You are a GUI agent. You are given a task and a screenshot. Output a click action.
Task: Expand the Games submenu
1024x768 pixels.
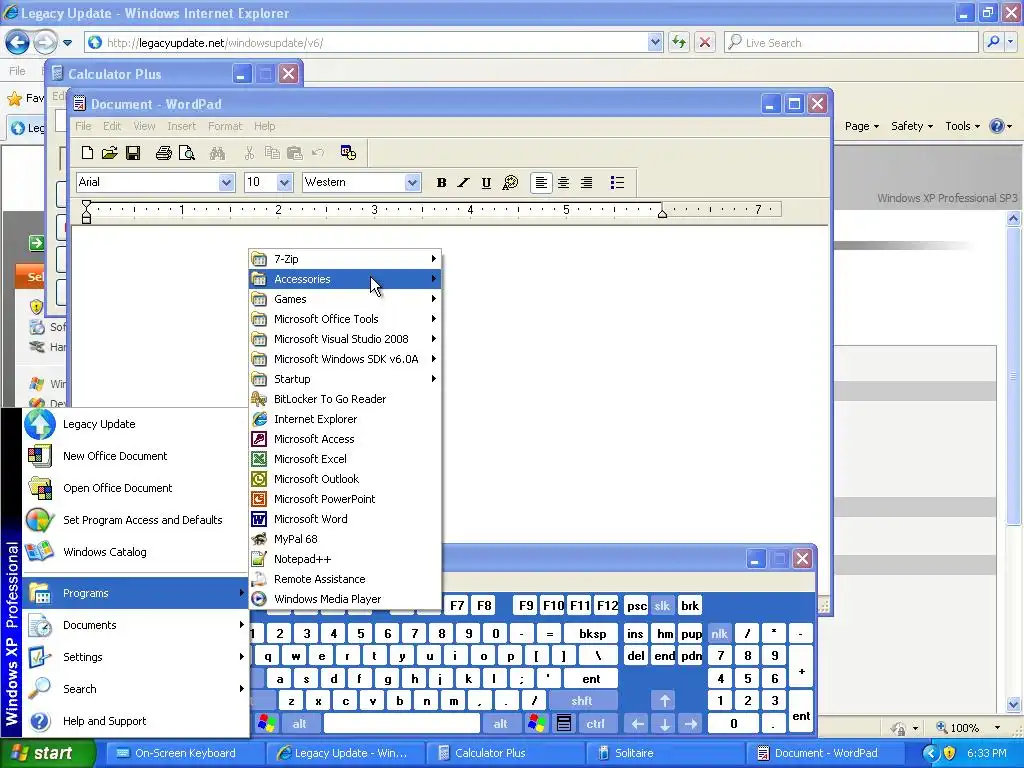click(x=345, y=299)
